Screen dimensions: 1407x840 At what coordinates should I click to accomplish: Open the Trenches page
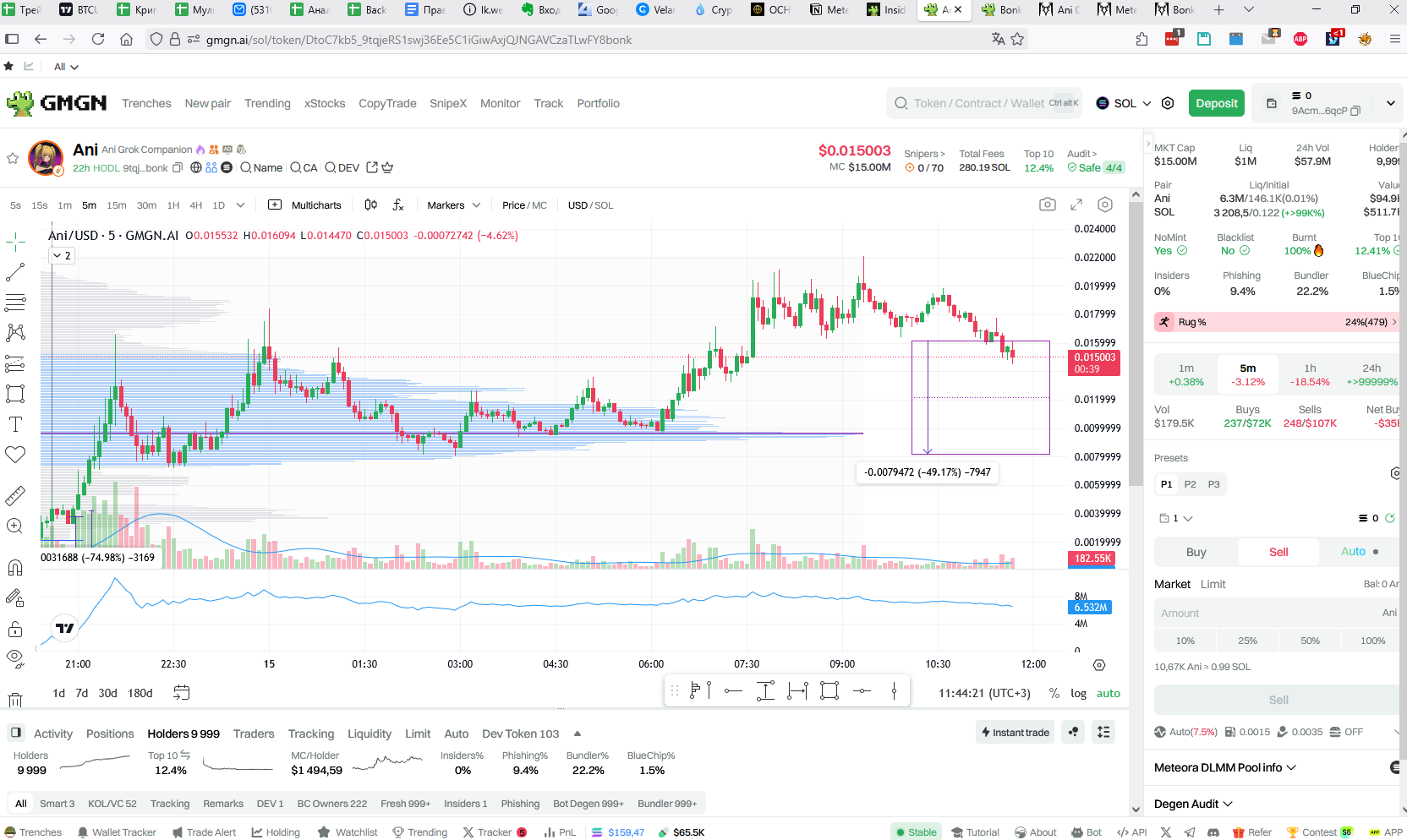[x=146, y=103]
